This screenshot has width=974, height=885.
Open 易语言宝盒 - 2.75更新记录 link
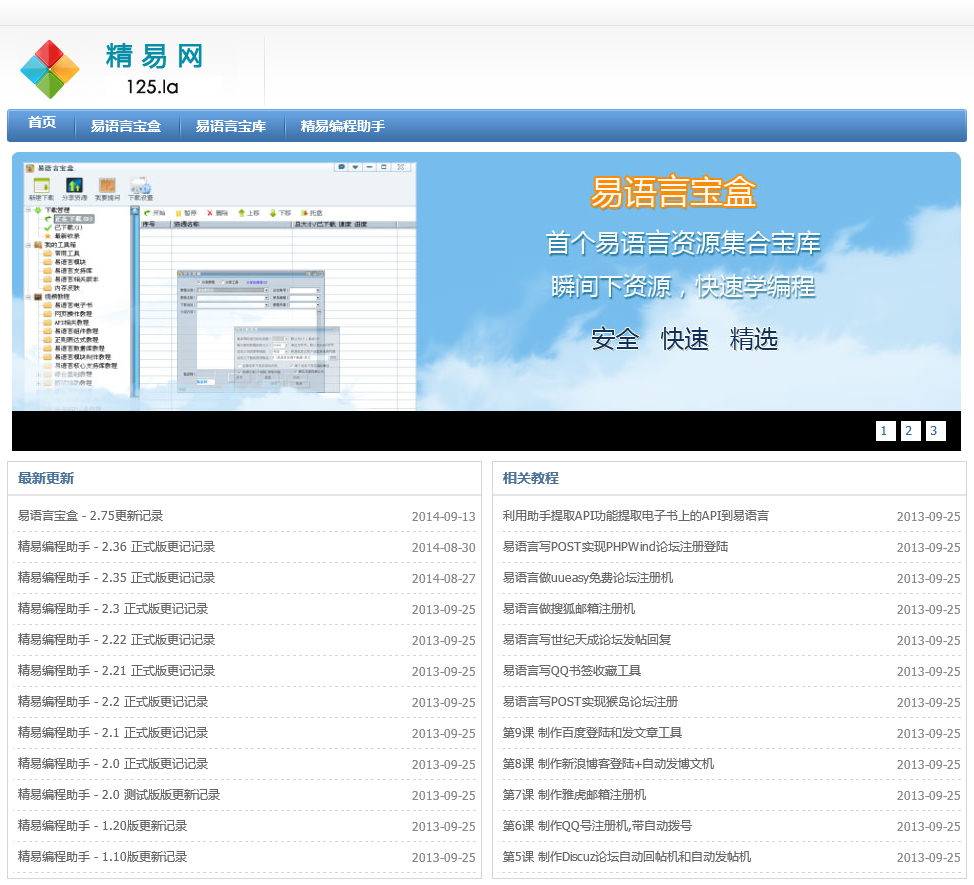pyautogui.click(x=90, y=515)
